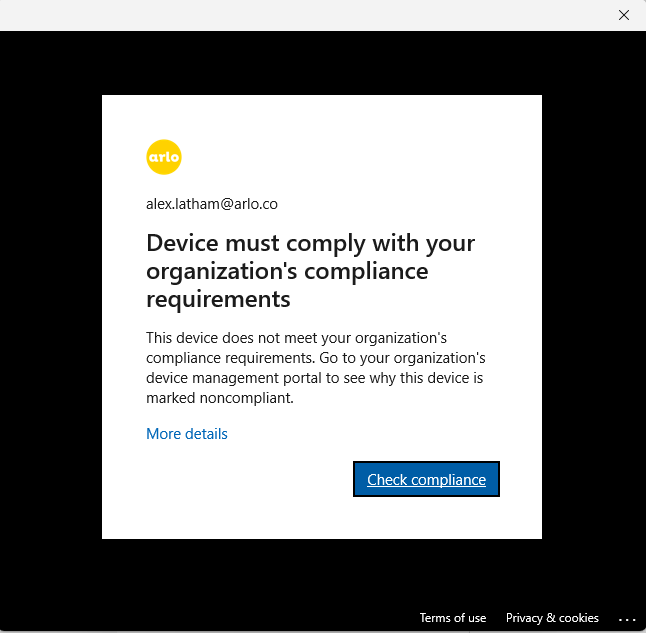The height and width of the screenshot is (633, 646).
Task: Click the empty title bar area
Action: pyautogui.click(x=300, y=15)
